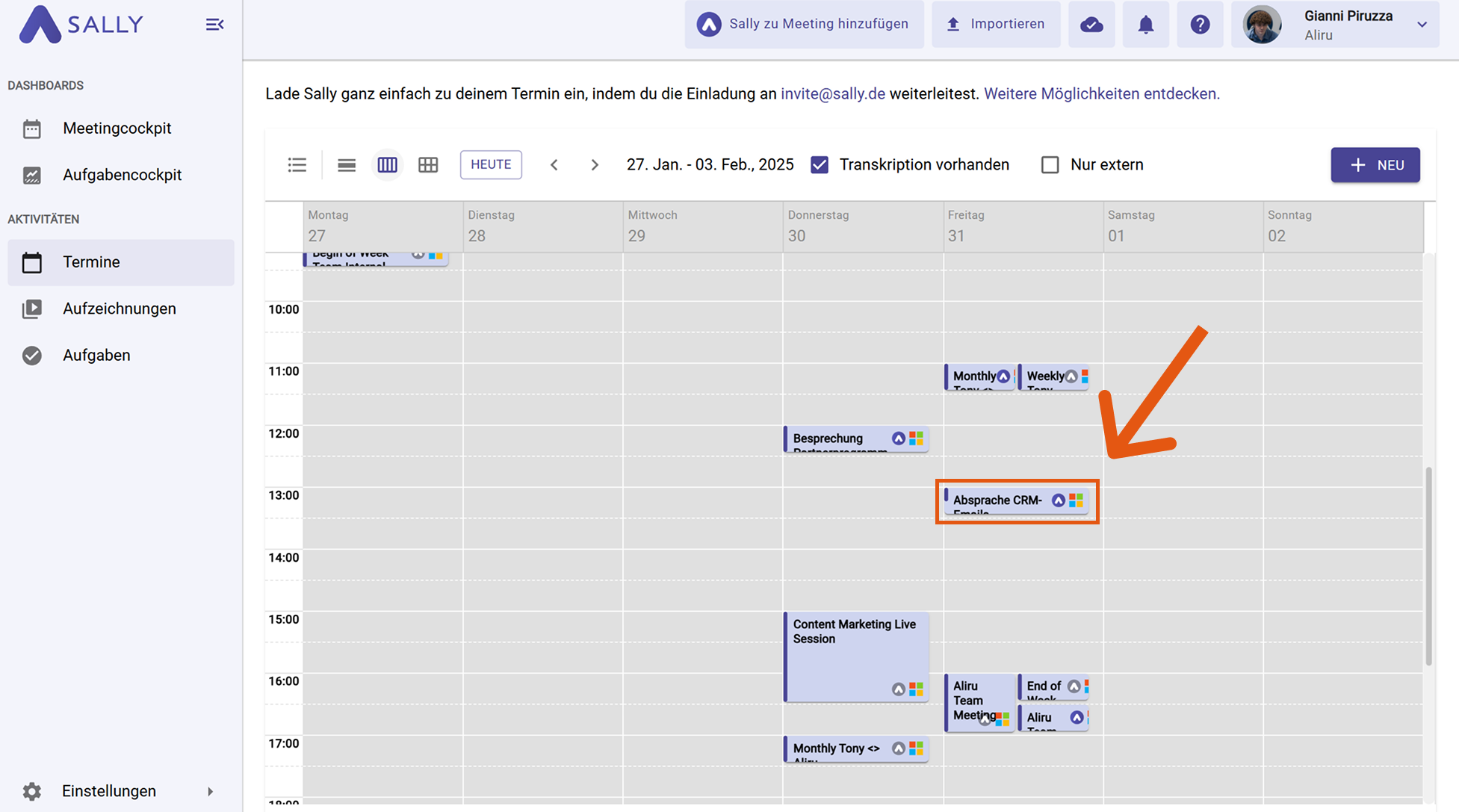The width and height of the screenshot is (1459, 812).
Task: Collapse the sidebar menu icon
Action: (x=214, y=25)
